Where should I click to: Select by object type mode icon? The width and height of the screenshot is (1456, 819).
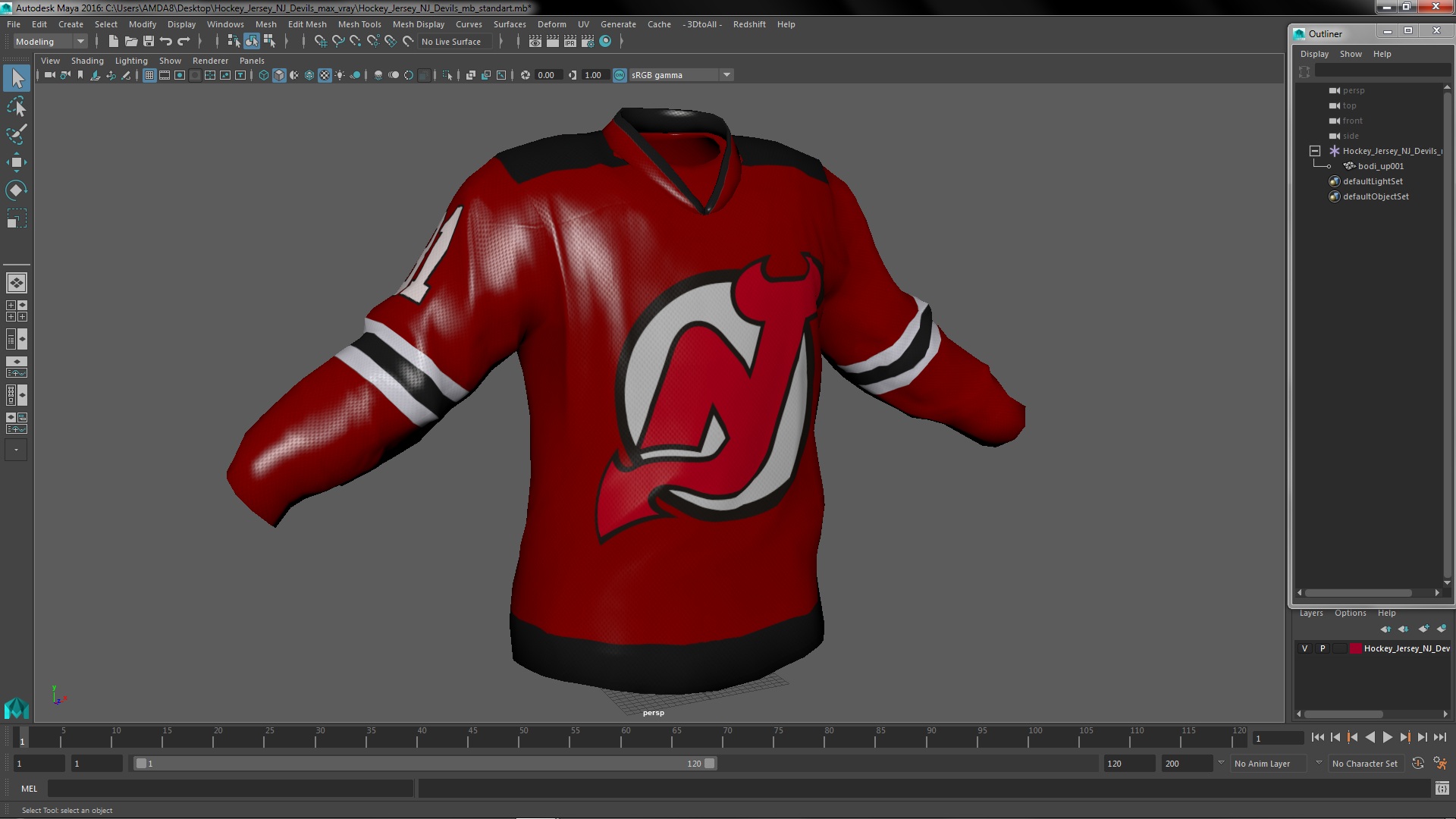point(251,42)
